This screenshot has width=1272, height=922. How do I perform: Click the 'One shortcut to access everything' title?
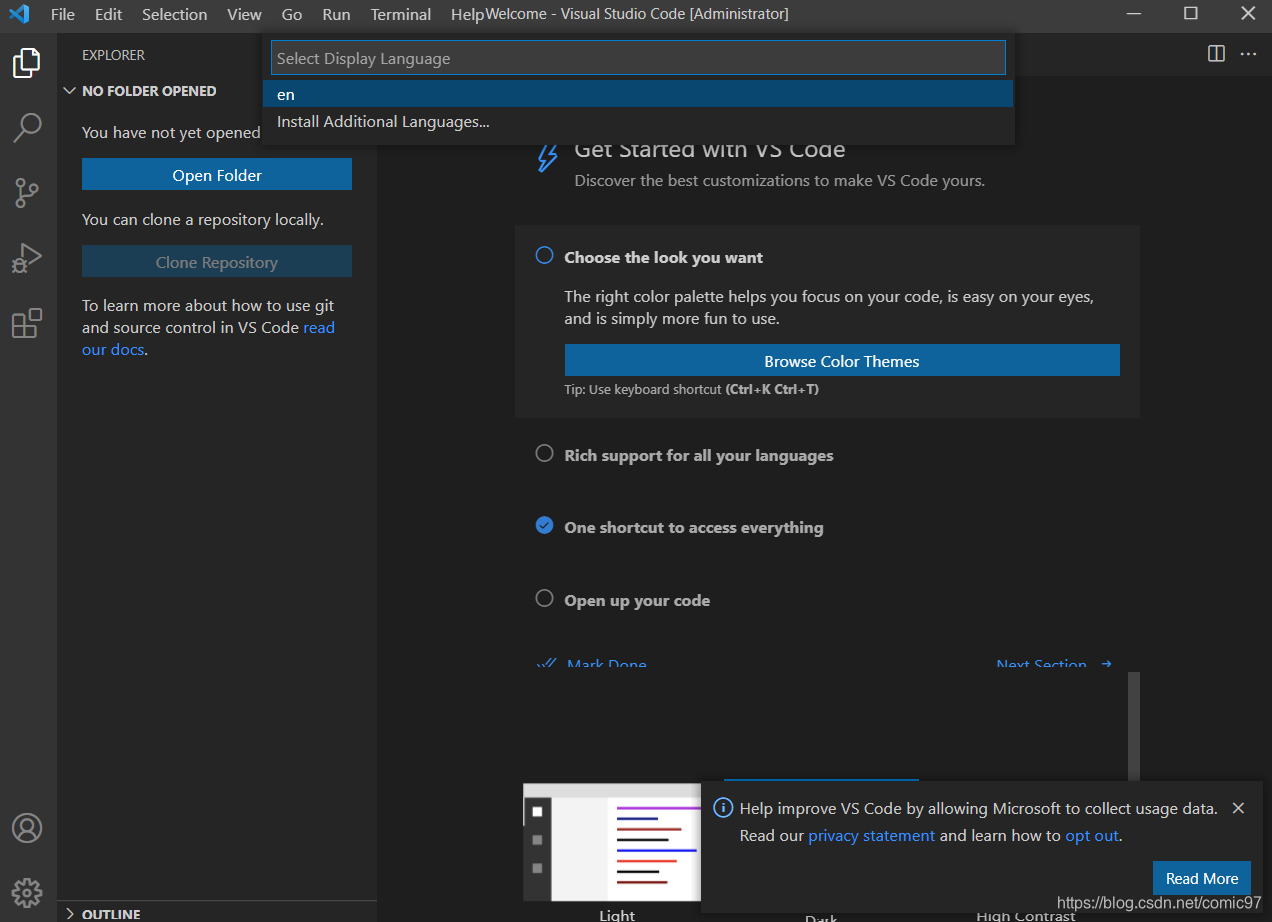pos(694,527)
